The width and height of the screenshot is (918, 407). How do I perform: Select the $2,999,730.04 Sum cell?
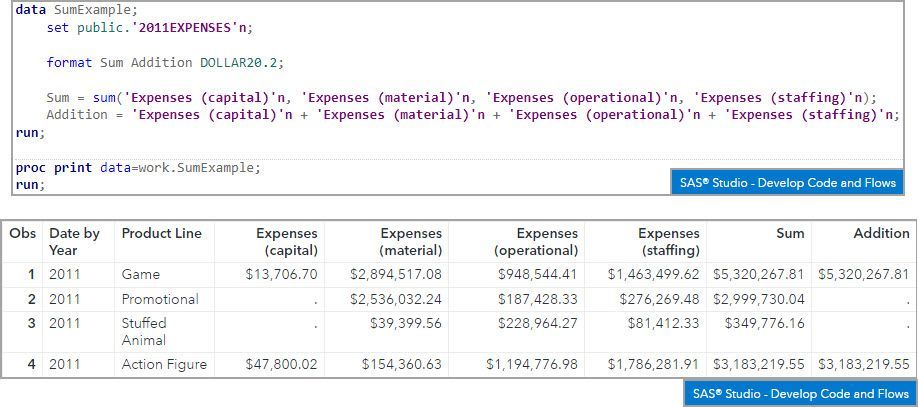point(758,299)
